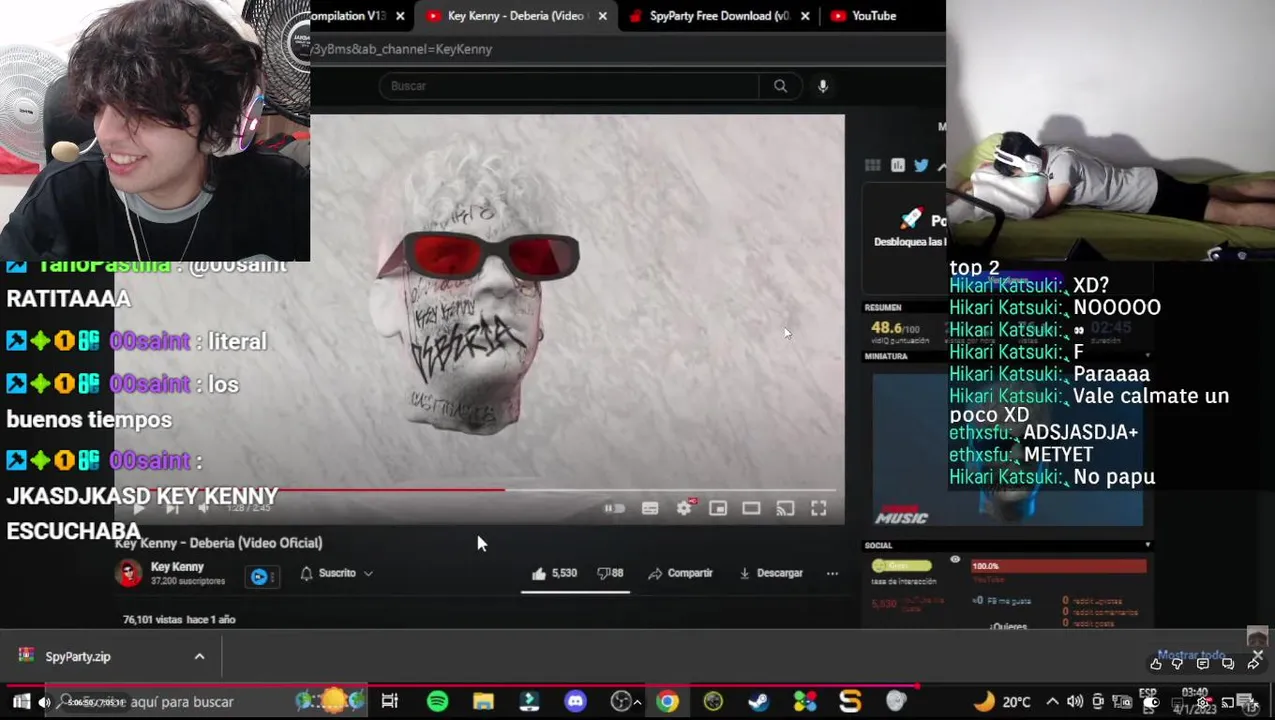This screenshot has width=1275, height=720.
Task: Close the SpyParty Free Download tab
Action: point(805,16)
